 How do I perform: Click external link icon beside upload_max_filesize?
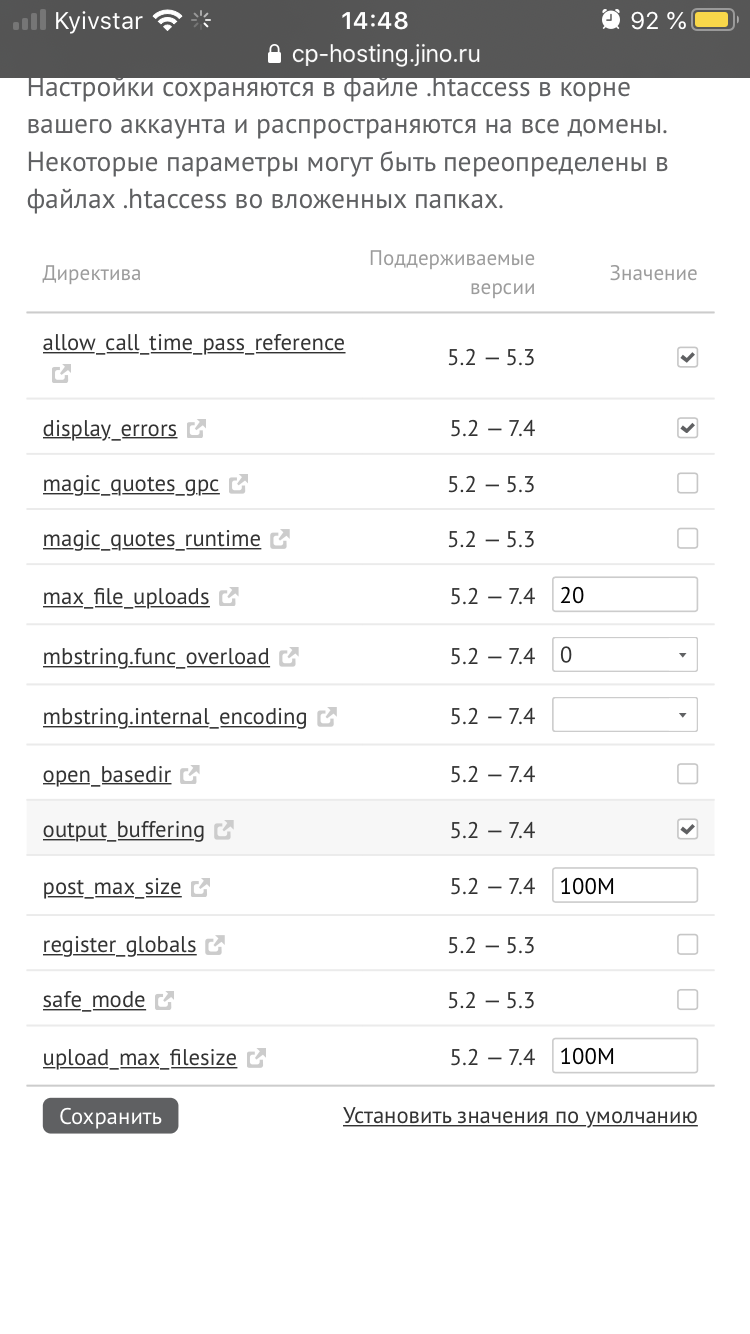pyautogui.click(x=257, y=1057)
